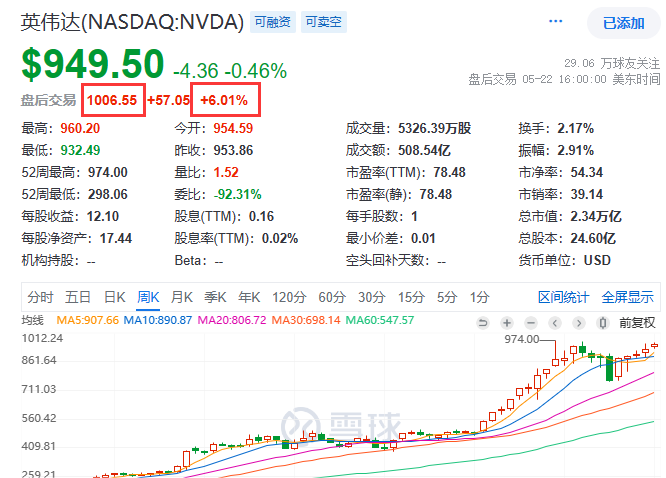666x478 pixels.
Task: Zoom in the K-line chart with plus icon
Action: 507,323
